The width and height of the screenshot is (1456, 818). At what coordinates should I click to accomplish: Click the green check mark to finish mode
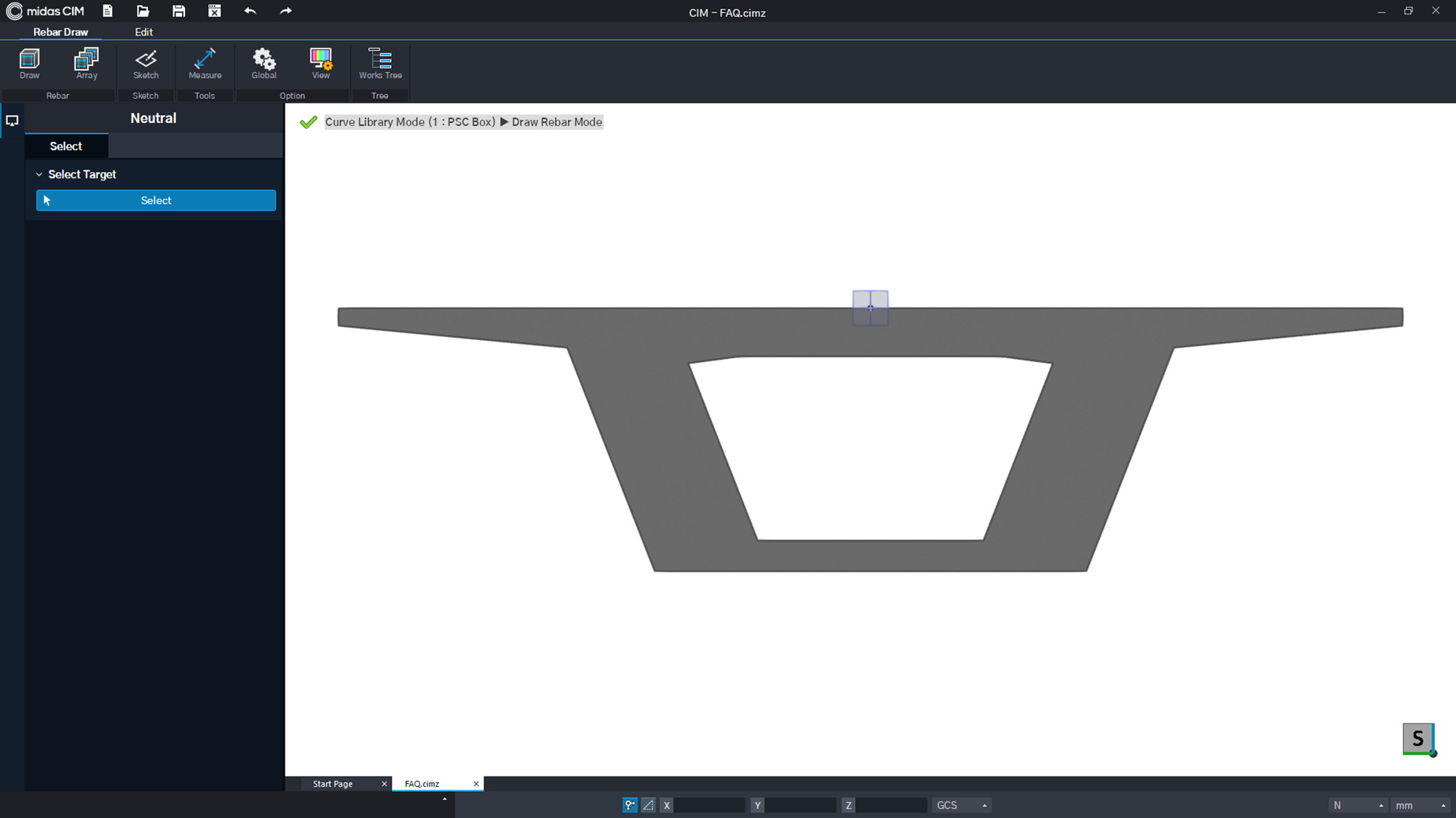tap(308, 122)
